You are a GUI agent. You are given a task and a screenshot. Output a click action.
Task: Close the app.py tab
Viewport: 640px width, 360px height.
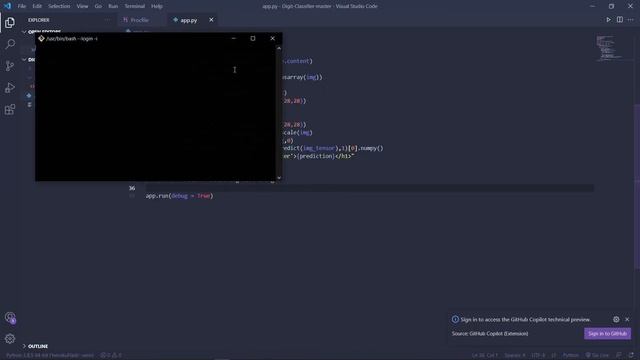click(211, 20)
